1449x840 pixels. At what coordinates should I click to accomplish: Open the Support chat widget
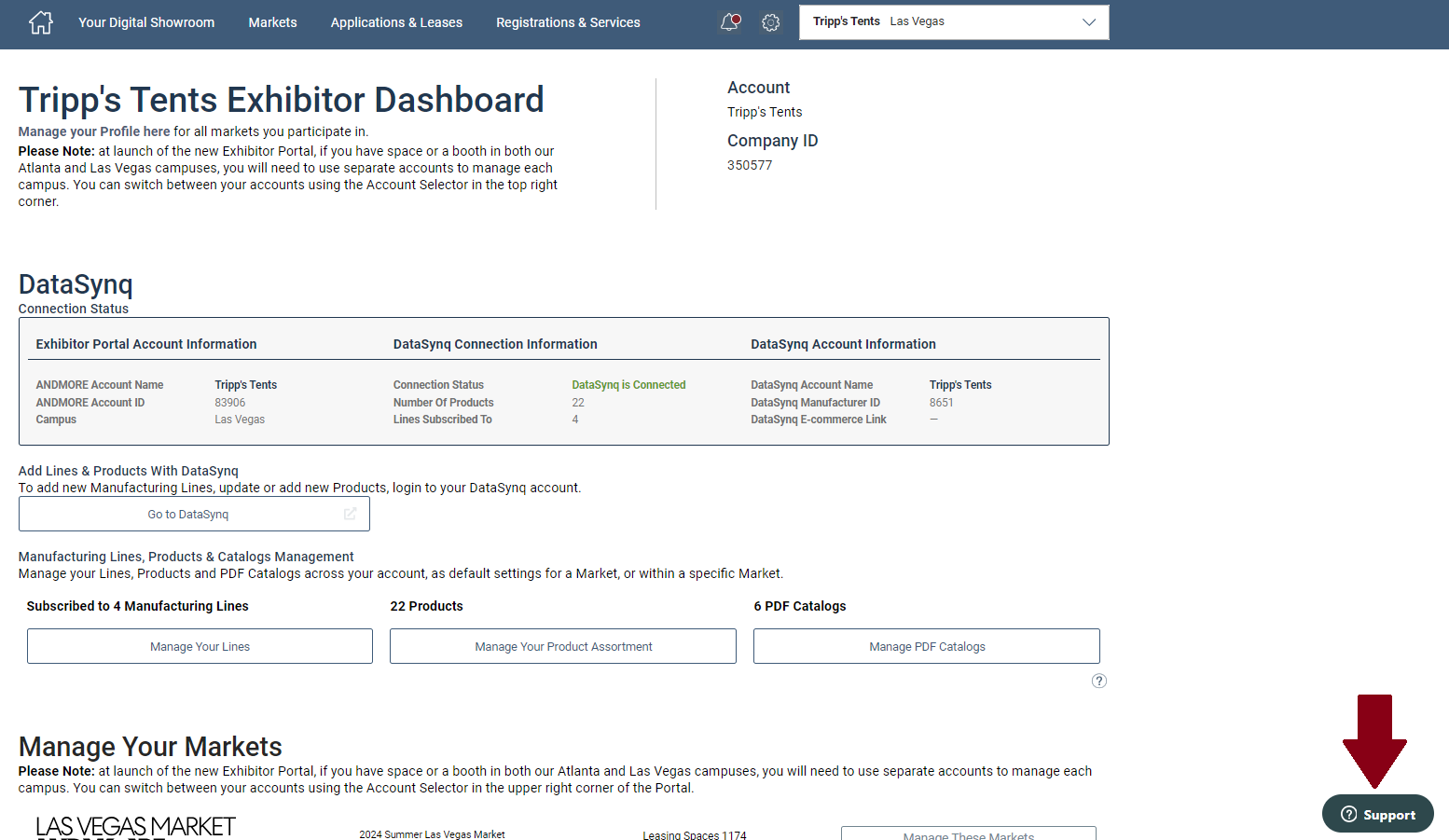point(1378,814)
